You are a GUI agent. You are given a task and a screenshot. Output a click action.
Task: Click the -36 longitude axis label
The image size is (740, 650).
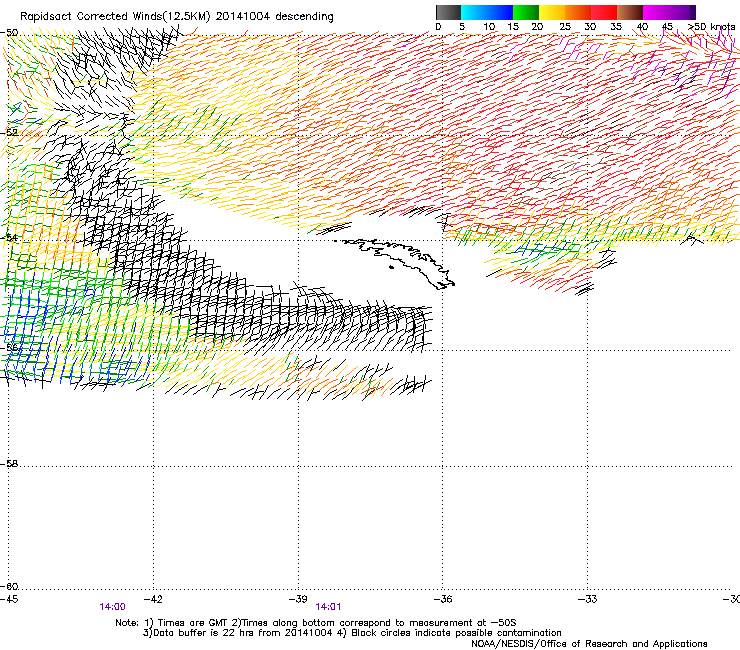click(443, 599)
